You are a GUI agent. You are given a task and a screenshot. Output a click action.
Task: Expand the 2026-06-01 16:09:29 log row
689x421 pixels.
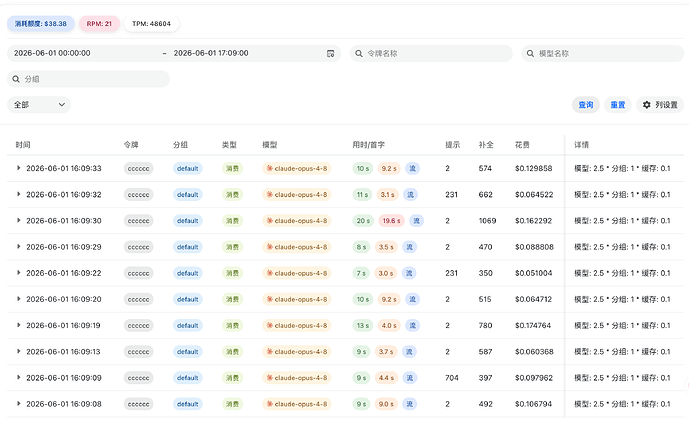tap(18, 247)
